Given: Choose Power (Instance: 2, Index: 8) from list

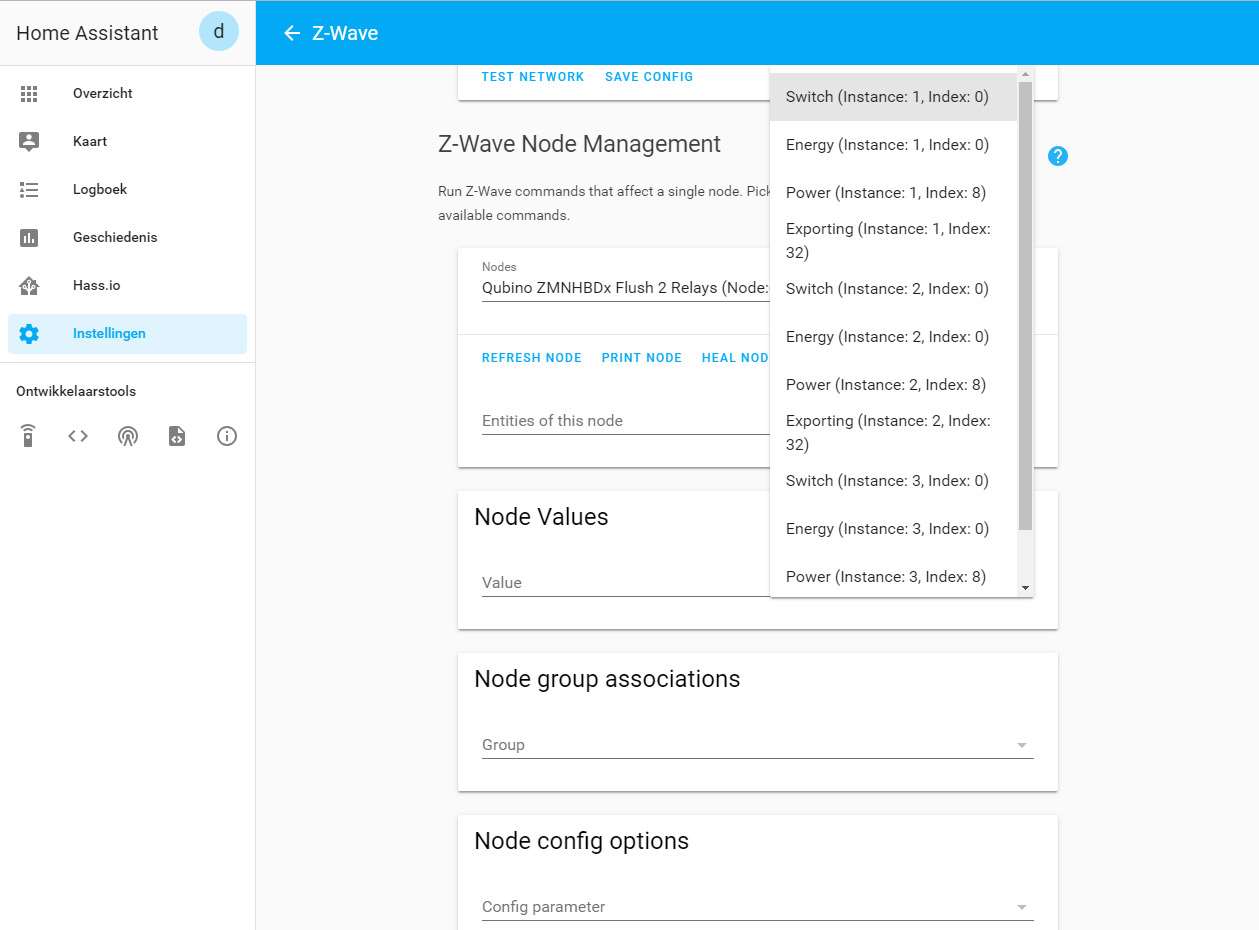Looking at the screenshot, I should [x=885, y=385].
